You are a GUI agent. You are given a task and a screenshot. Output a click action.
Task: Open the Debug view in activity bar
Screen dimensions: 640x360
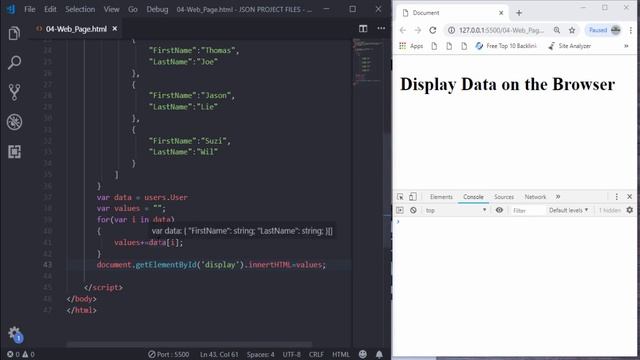pyautogui.click(x=14, y=122)
